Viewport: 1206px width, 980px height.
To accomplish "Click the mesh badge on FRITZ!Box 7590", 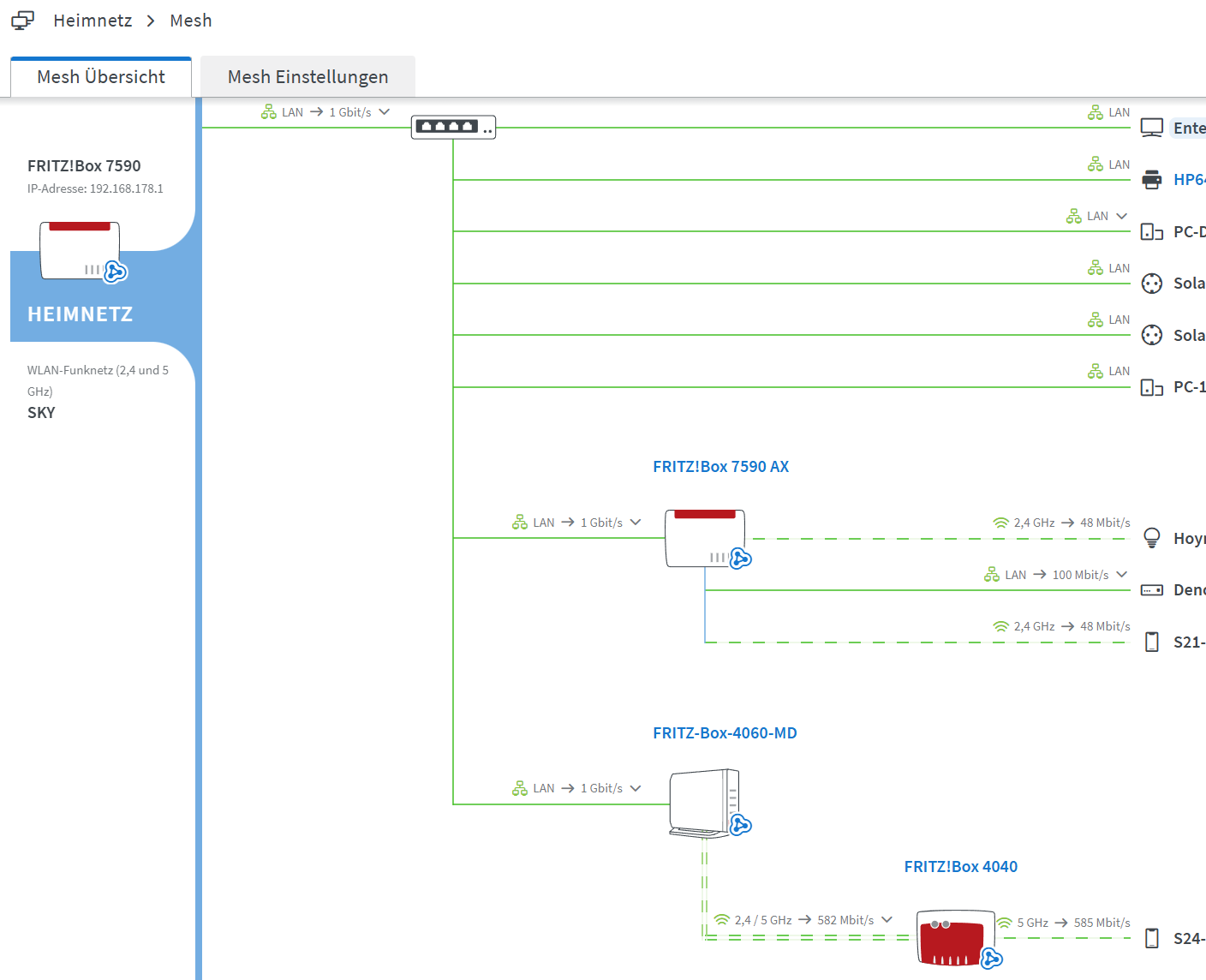I will (x=116, y=272).
